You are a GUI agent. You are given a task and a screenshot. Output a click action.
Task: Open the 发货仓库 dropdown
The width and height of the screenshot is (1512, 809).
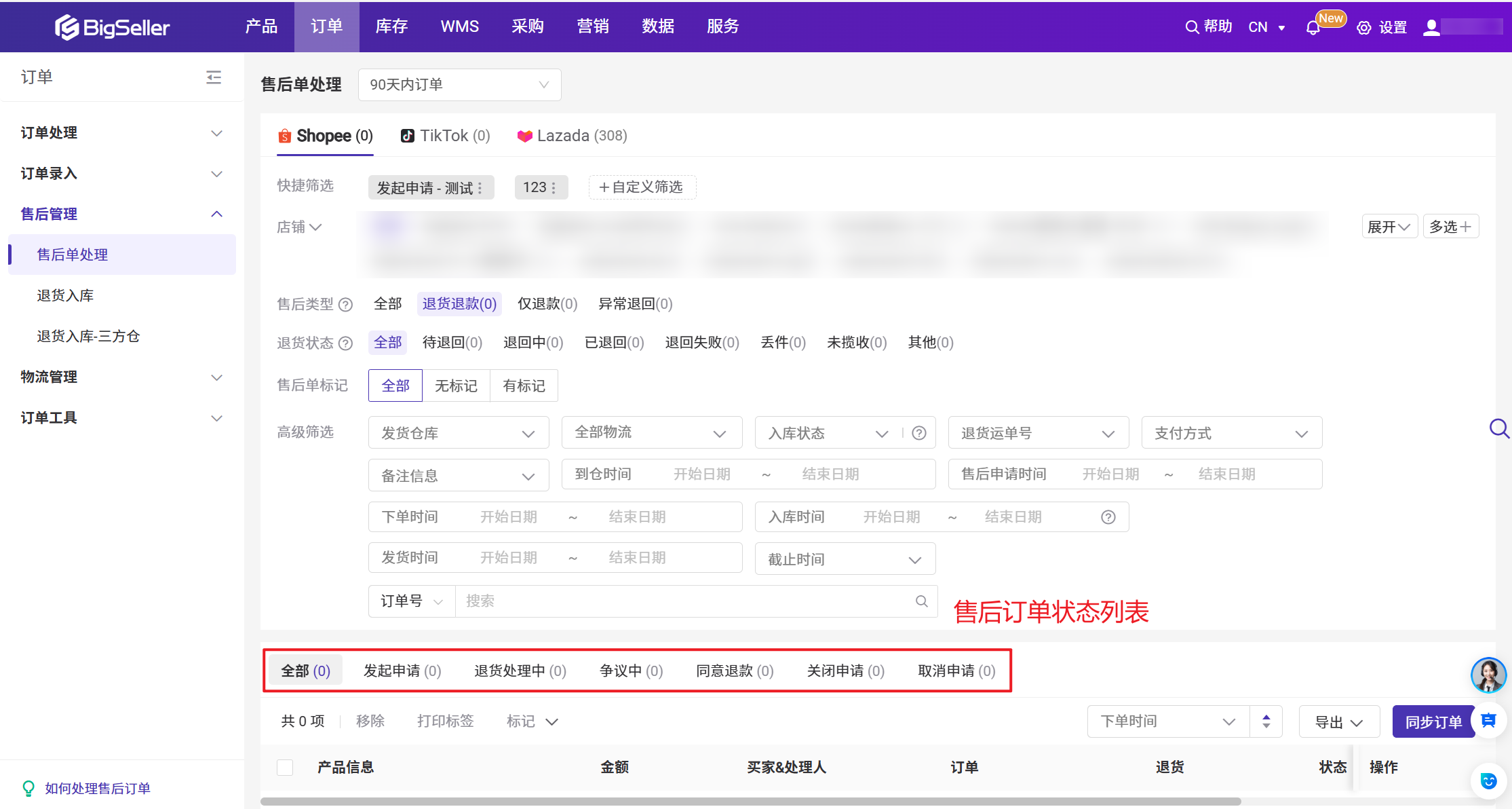click(459, 433)
